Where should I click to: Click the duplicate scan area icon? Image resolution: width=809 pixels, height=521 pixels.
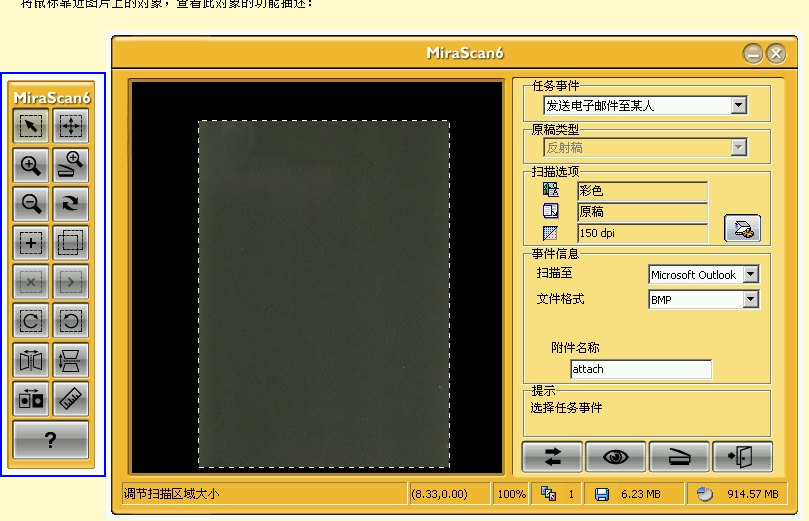click(x=71, y=242)
